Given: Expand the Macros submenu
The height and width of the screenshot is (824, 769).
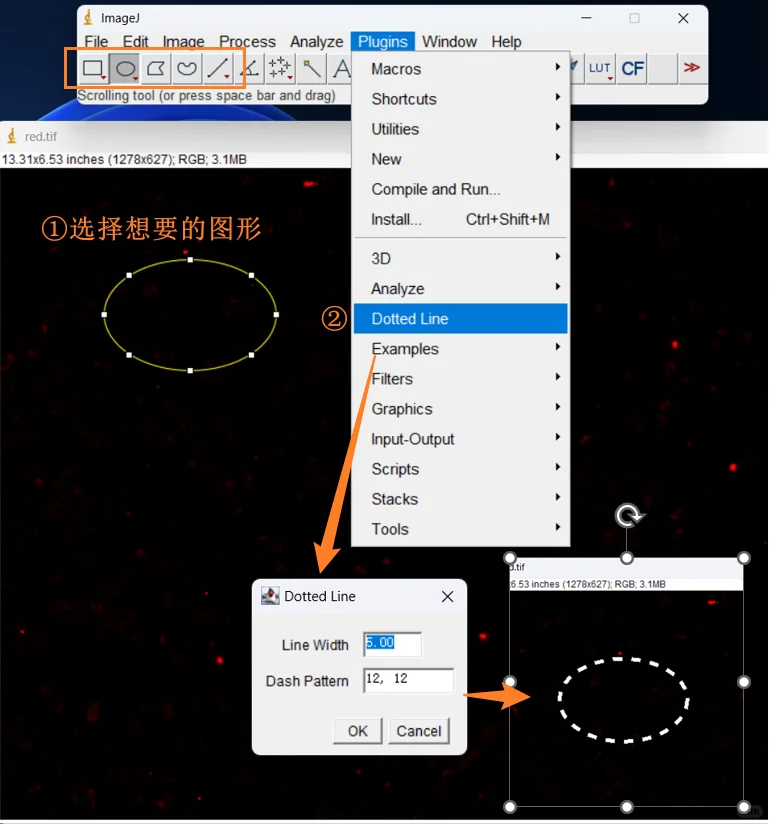Looking at the screenshot, I should (x=460, y=69).
